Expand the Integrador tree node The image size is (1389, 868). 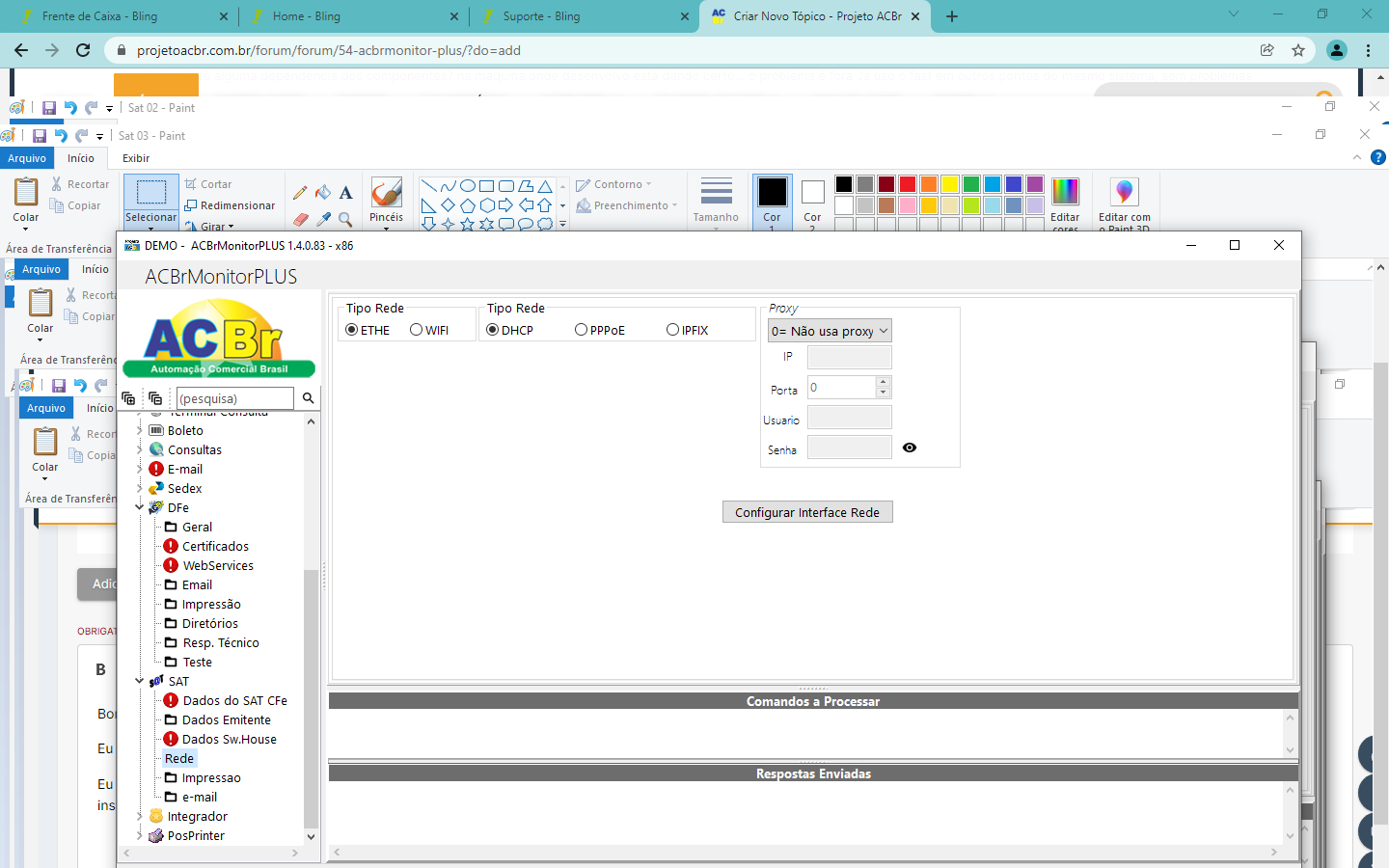[x=140, y=816]
